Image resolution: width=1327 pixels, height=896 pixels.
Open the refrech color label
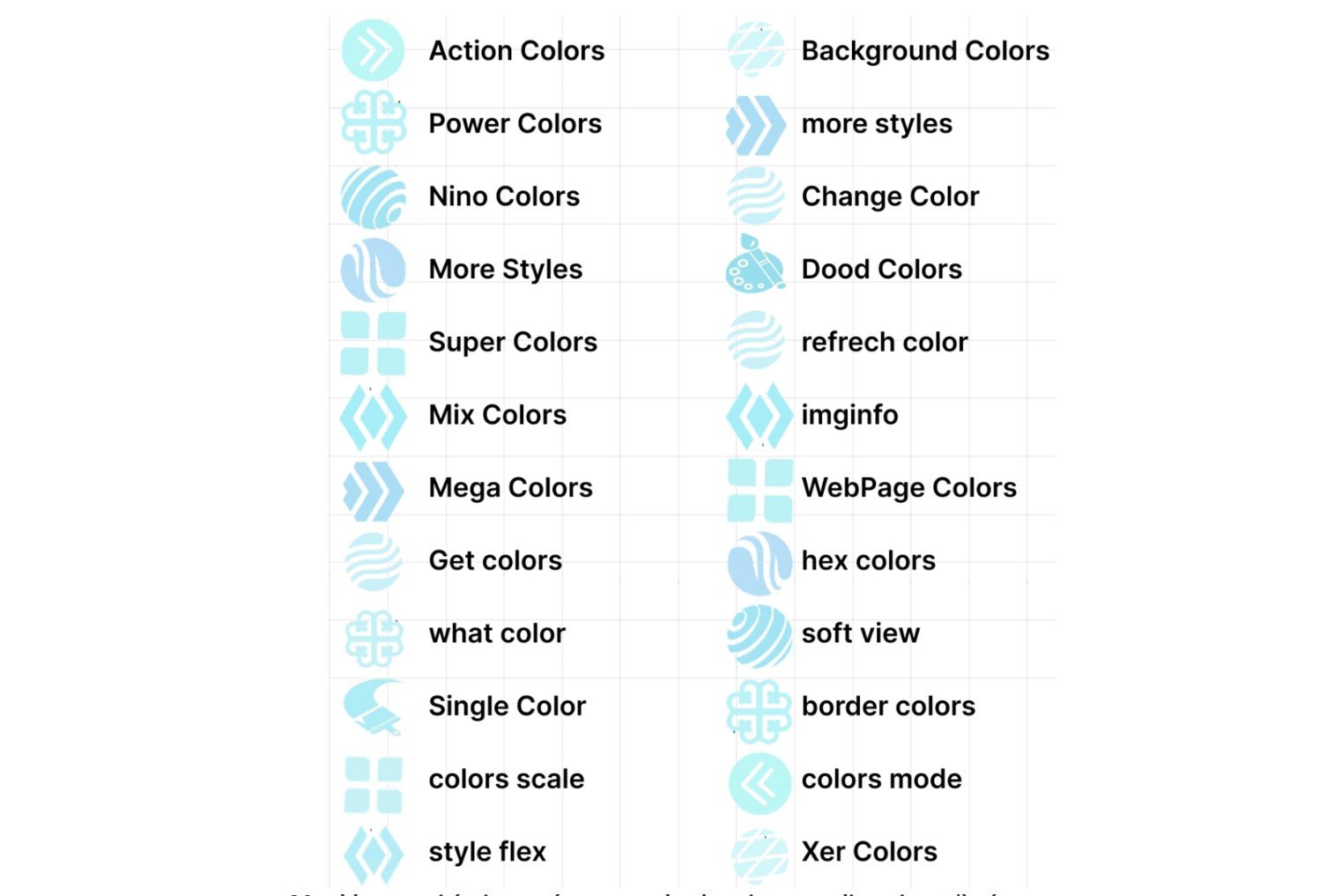tap(884, 342)
